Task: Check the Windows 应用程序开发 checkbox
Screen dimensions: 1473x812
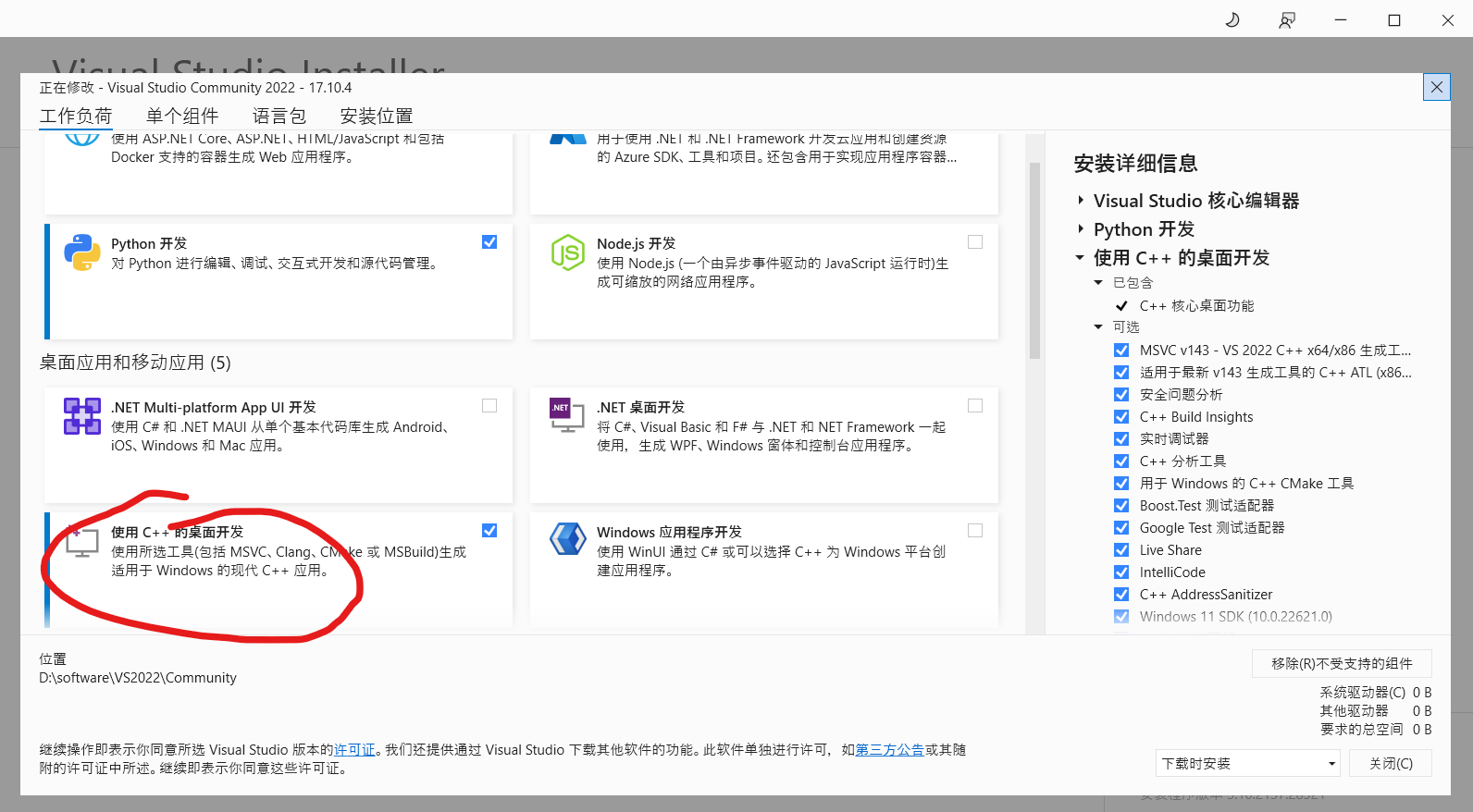Action: (x=975, y=531)
